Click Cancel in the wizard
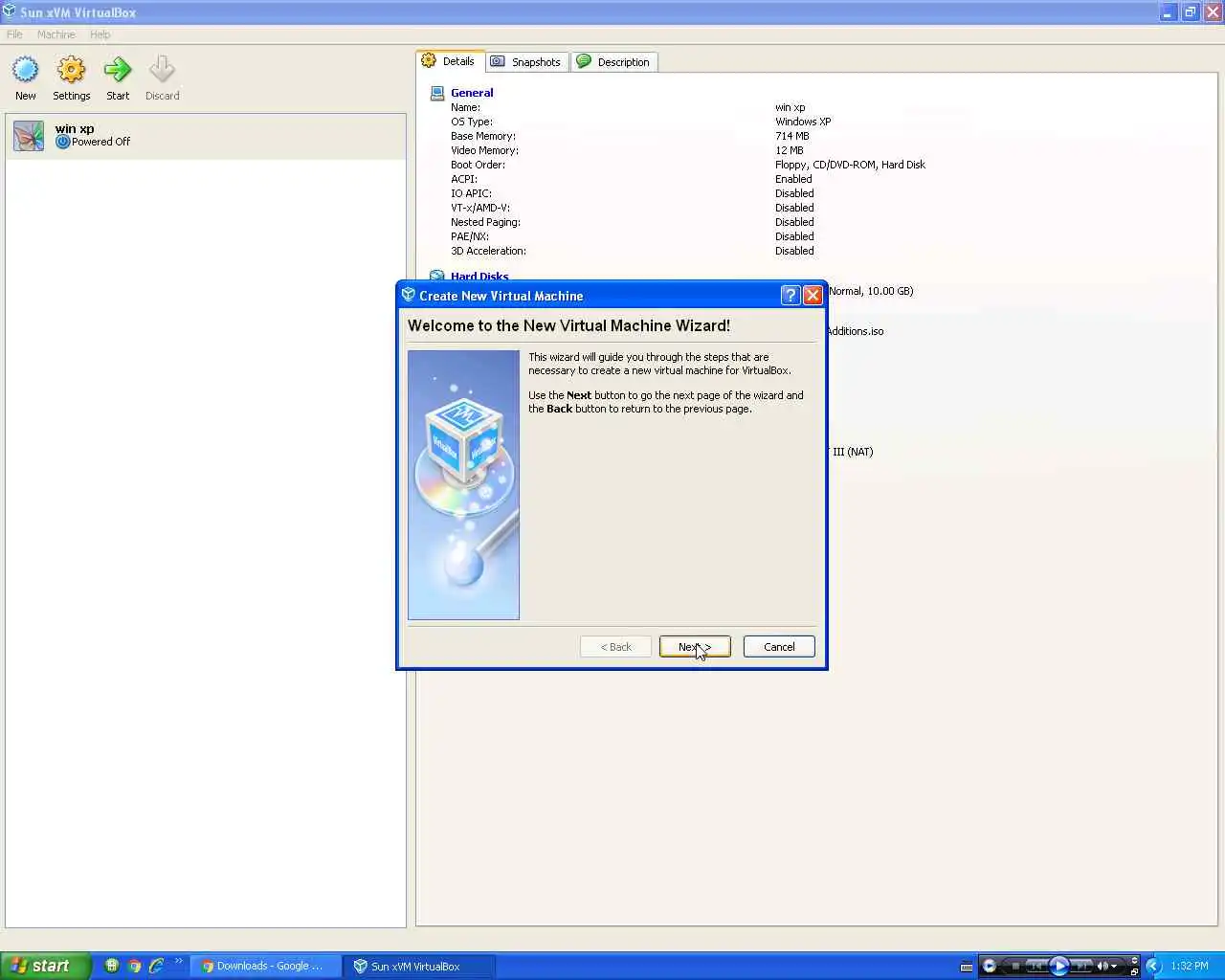Screen dimensions: 1225x980 (779, 647)
